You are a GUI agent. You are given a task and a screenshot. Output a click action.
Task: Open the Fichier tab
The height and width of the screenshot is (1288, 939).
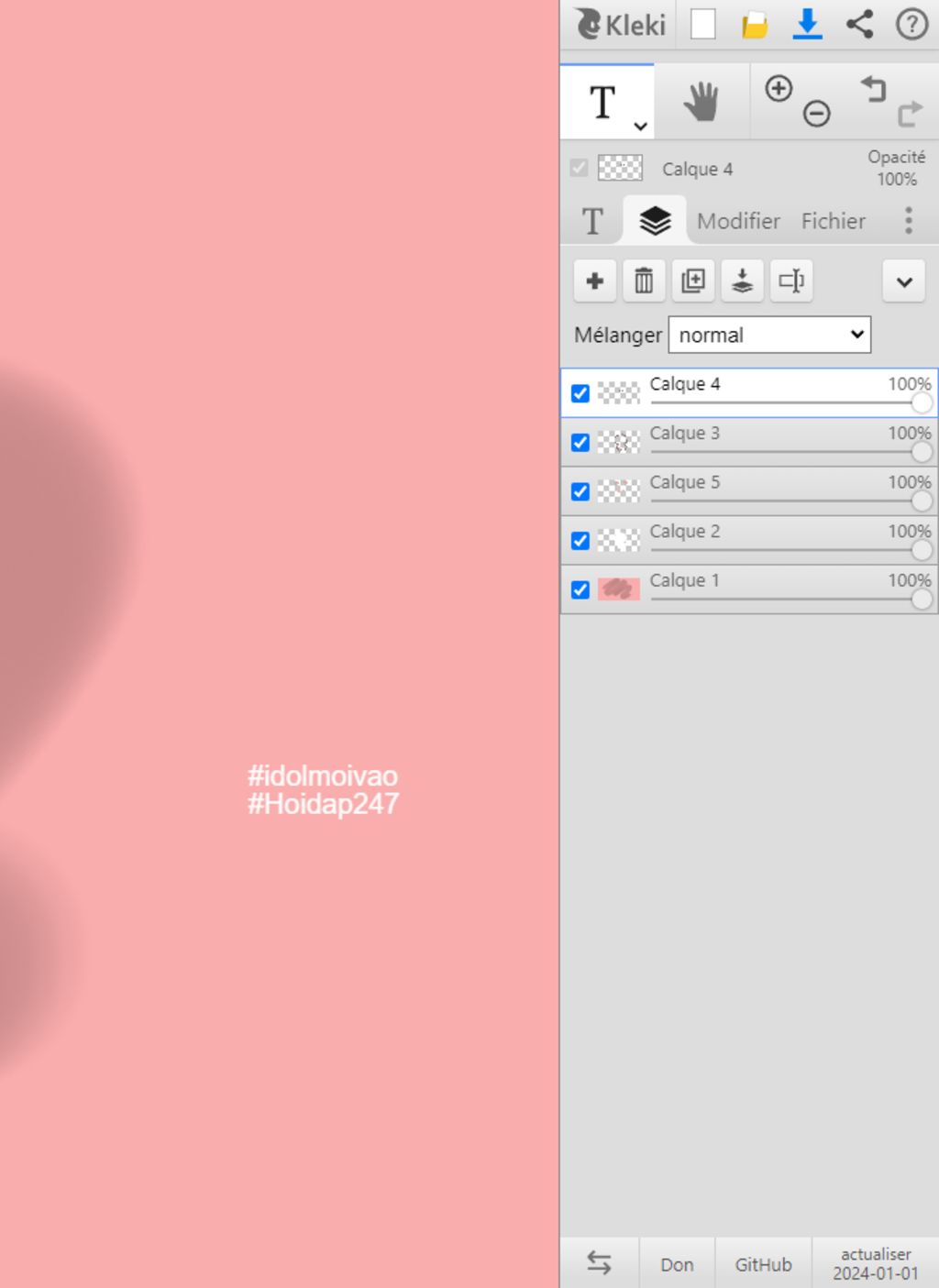click(x=833, y=221)
